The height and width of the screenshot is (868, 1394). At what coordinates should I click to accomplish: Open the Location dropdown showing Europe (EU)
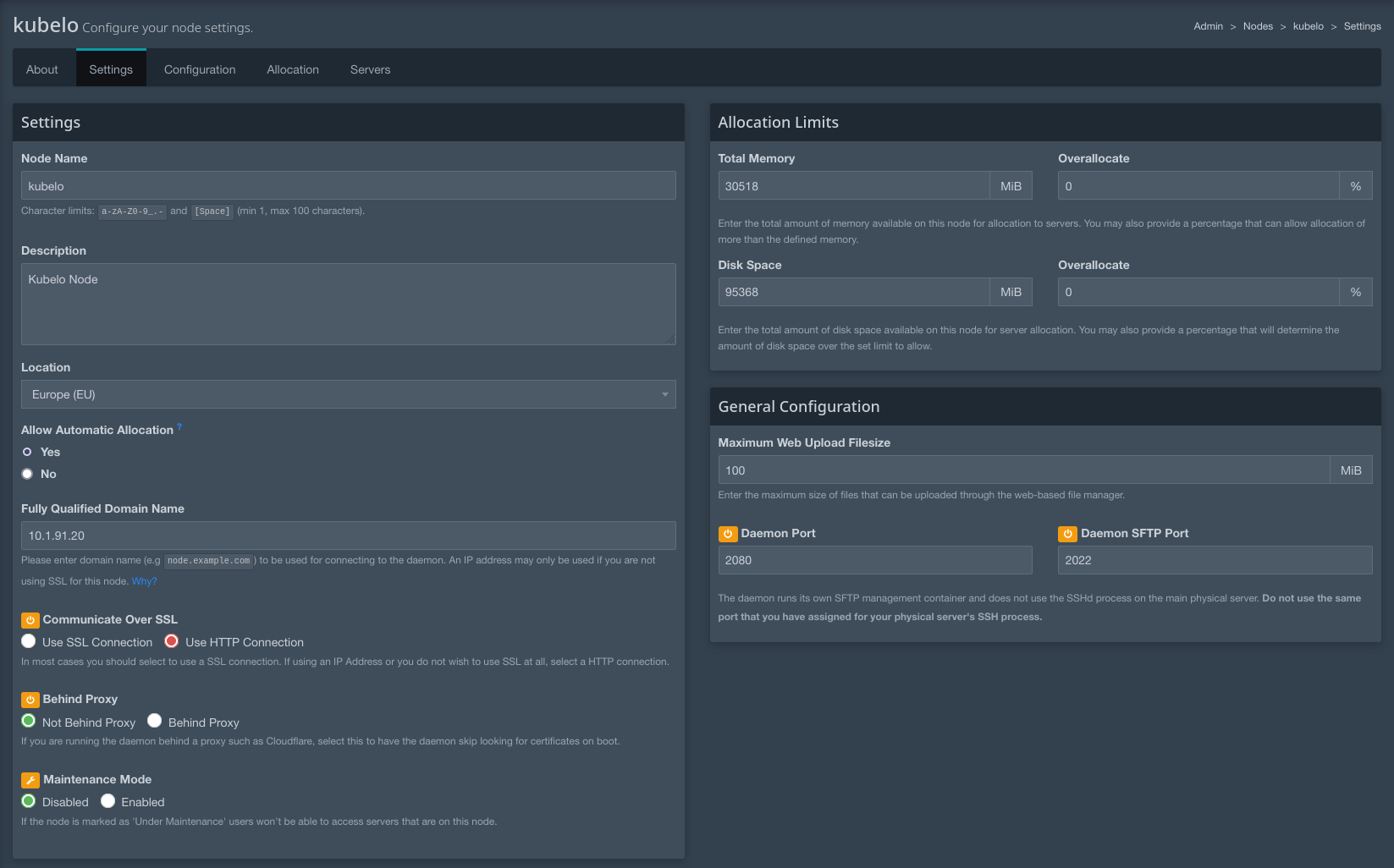point(349,394)
